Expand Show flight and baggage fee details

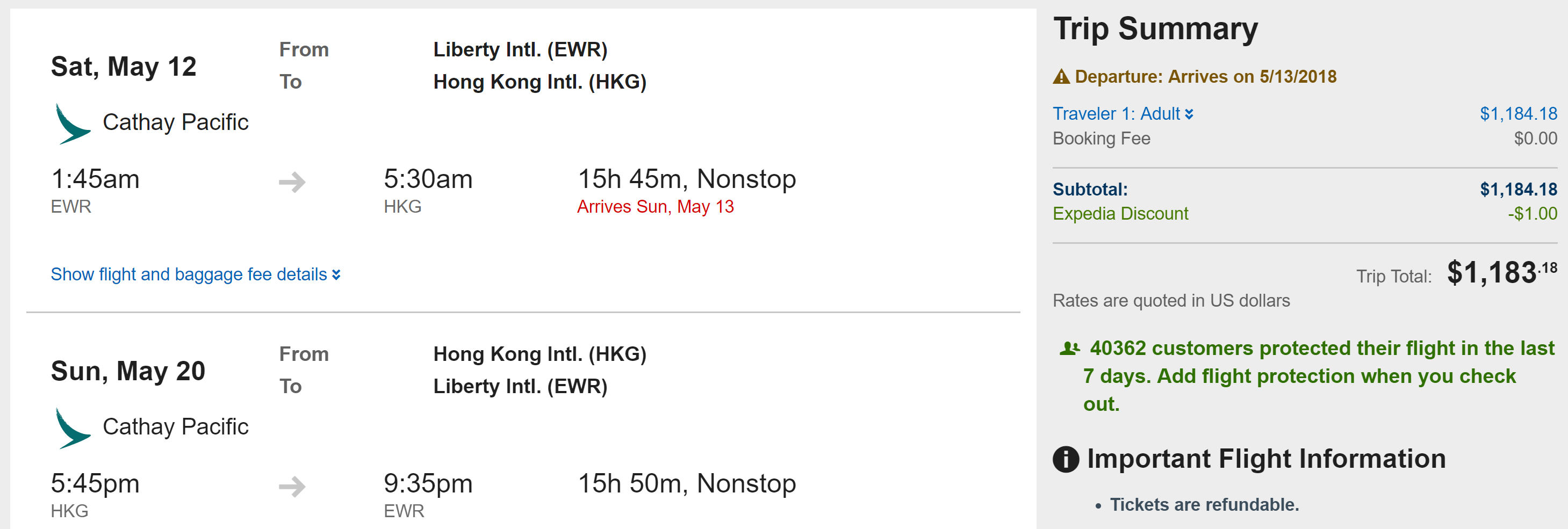click(x=189, y=274)
